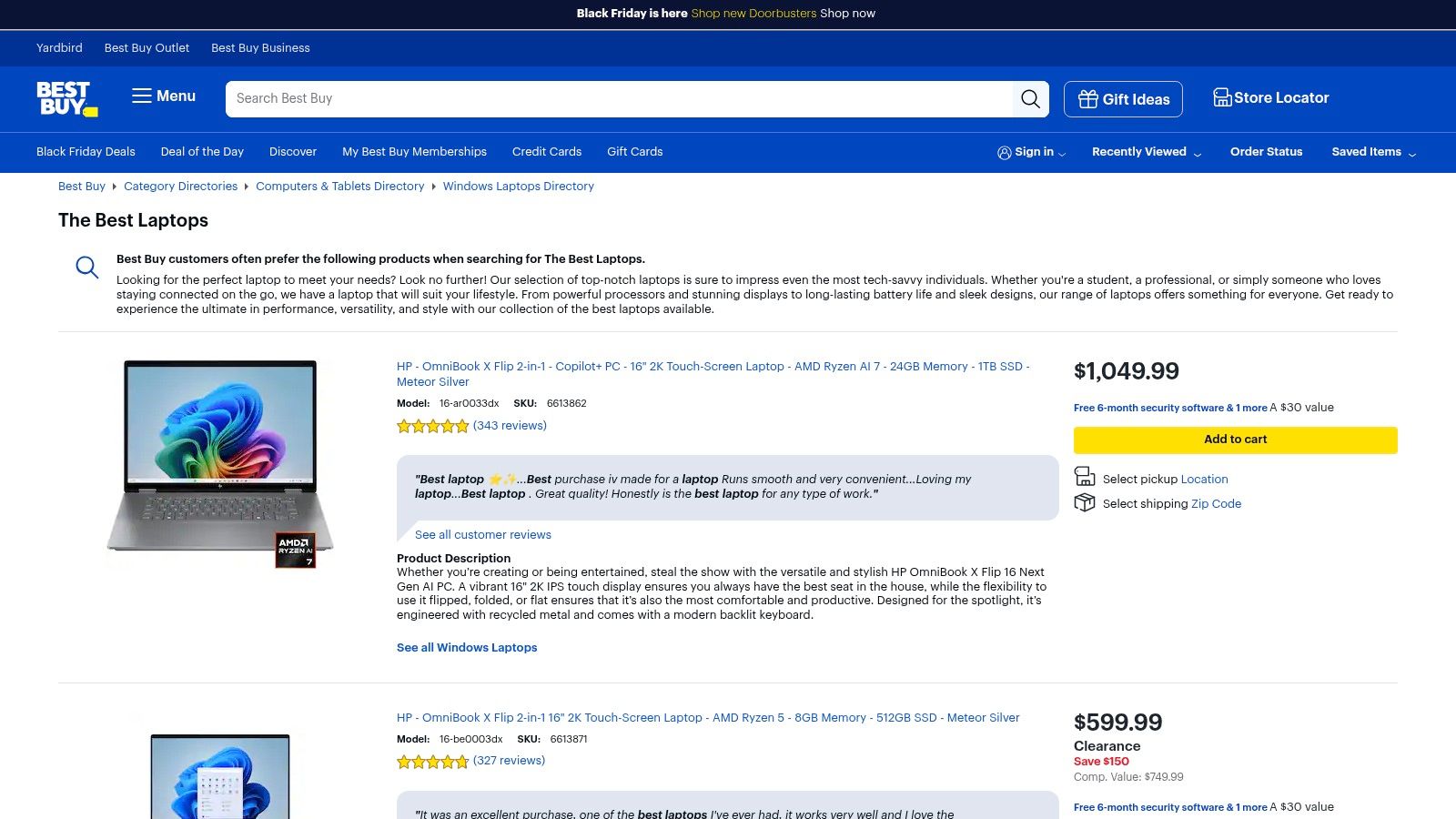Click the magnifying glass beside the intro text
The image size is (1456, 819).
86,267
